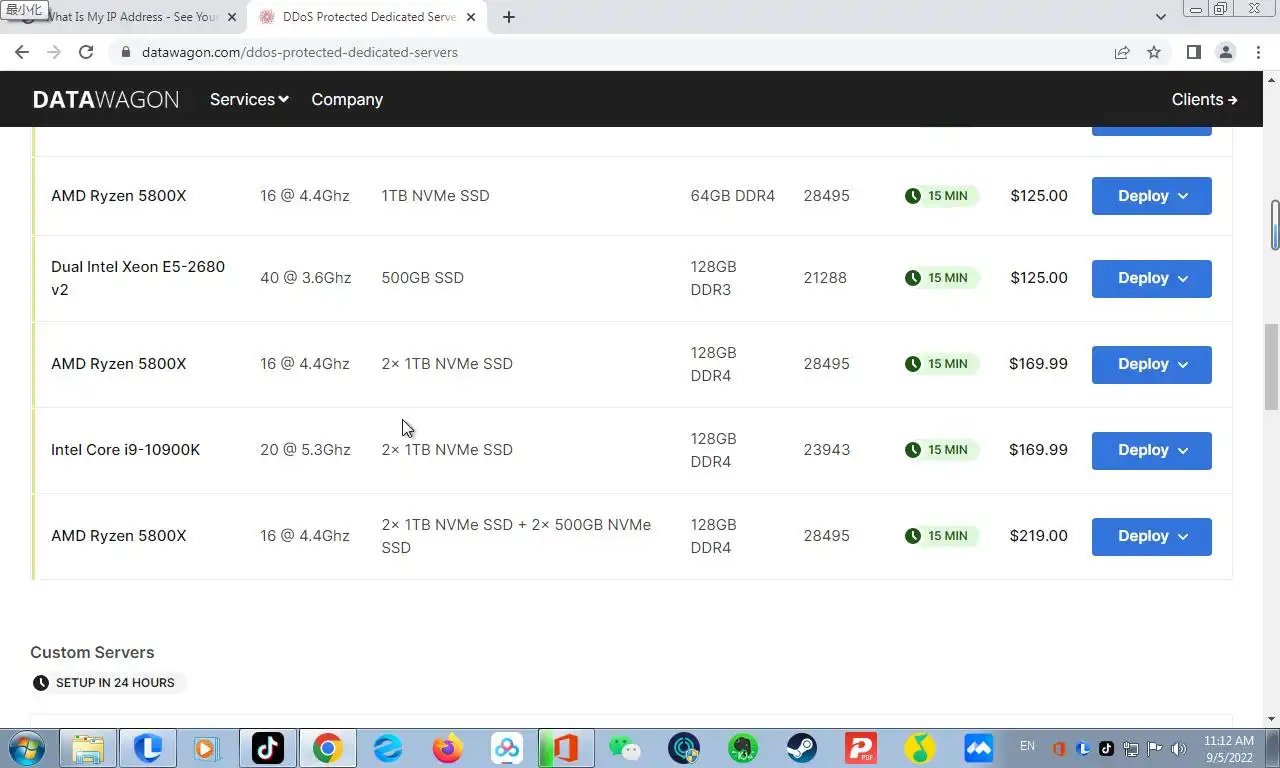Deploy the $169.99 AMD Ryzen 5800X server

click(1152, 364)
